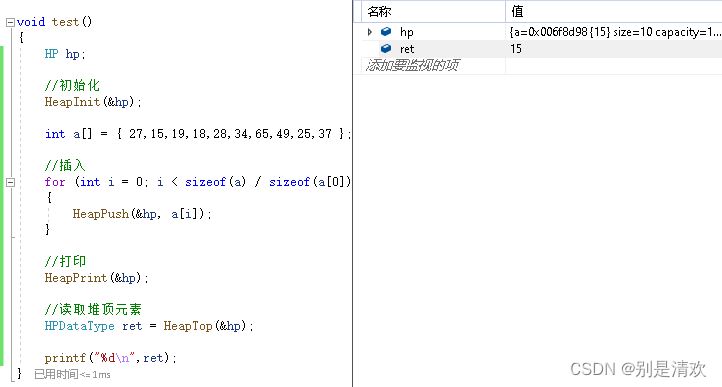Collapse the for loop code block
The height and width of the screenshot is (387, 722).
pyautogui.click(x=10, y=182)
